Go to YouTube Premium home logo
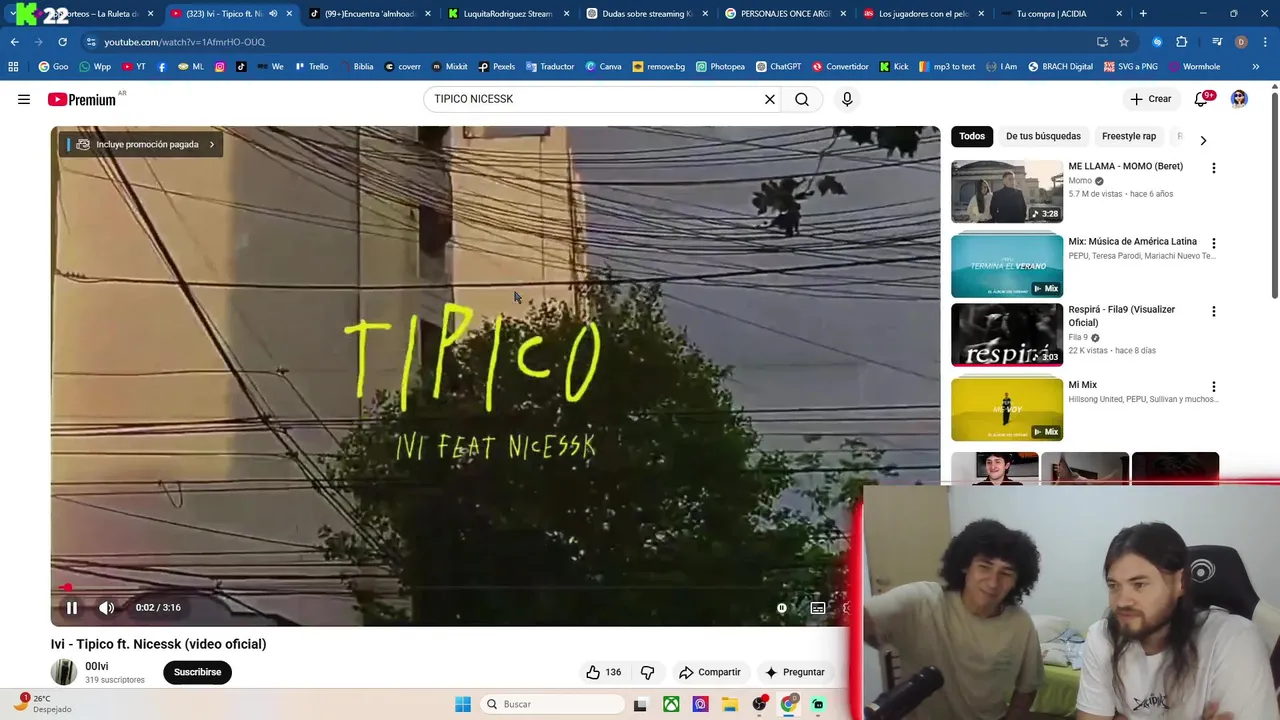 click(82, 99)
